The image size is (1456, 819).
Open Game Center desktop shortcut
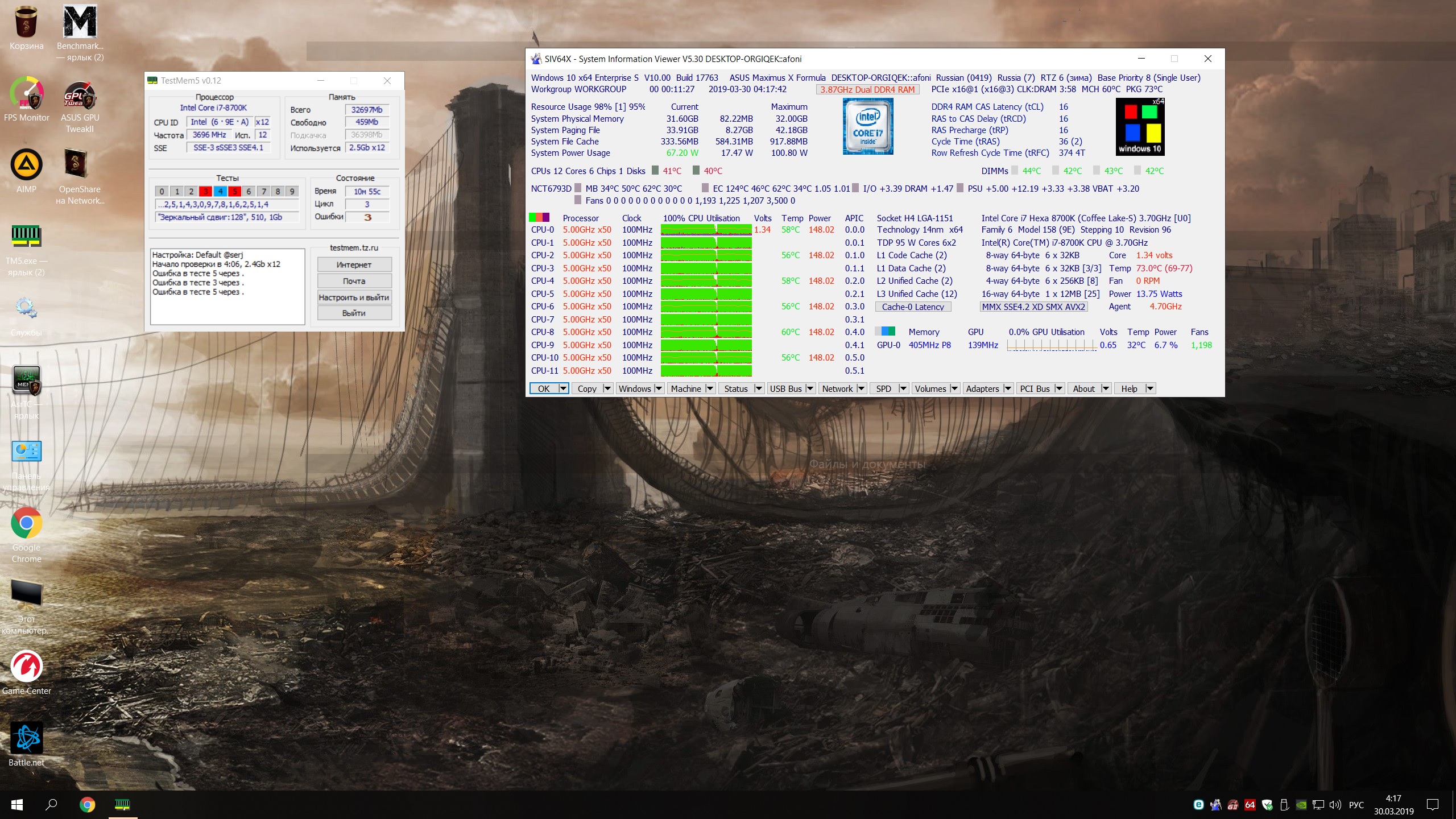26,667
